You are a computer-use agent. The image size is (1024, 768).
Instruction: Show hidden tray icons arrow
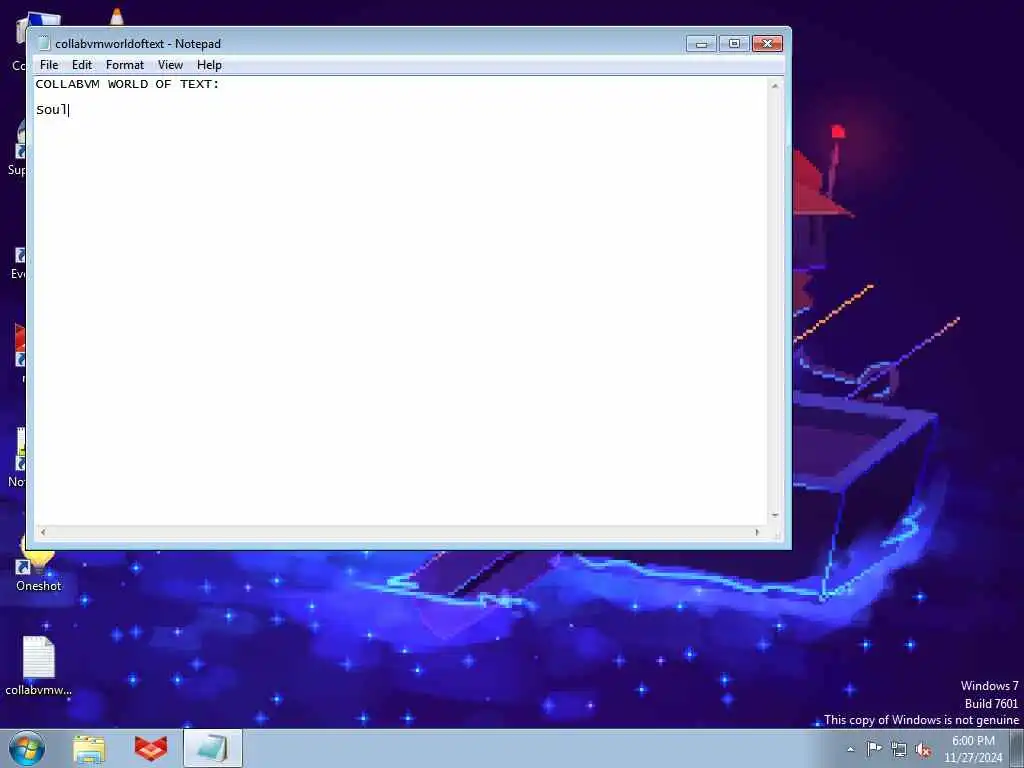tap(850, 749)
